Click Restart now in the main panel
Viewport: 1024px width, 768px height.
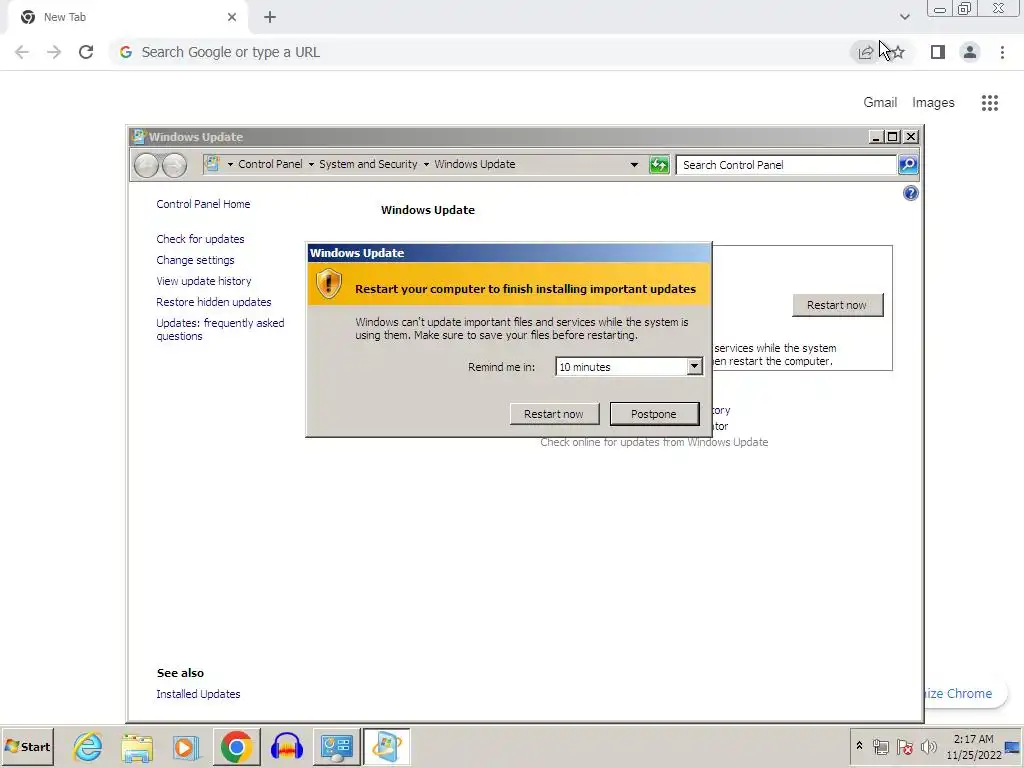point(837,305)
